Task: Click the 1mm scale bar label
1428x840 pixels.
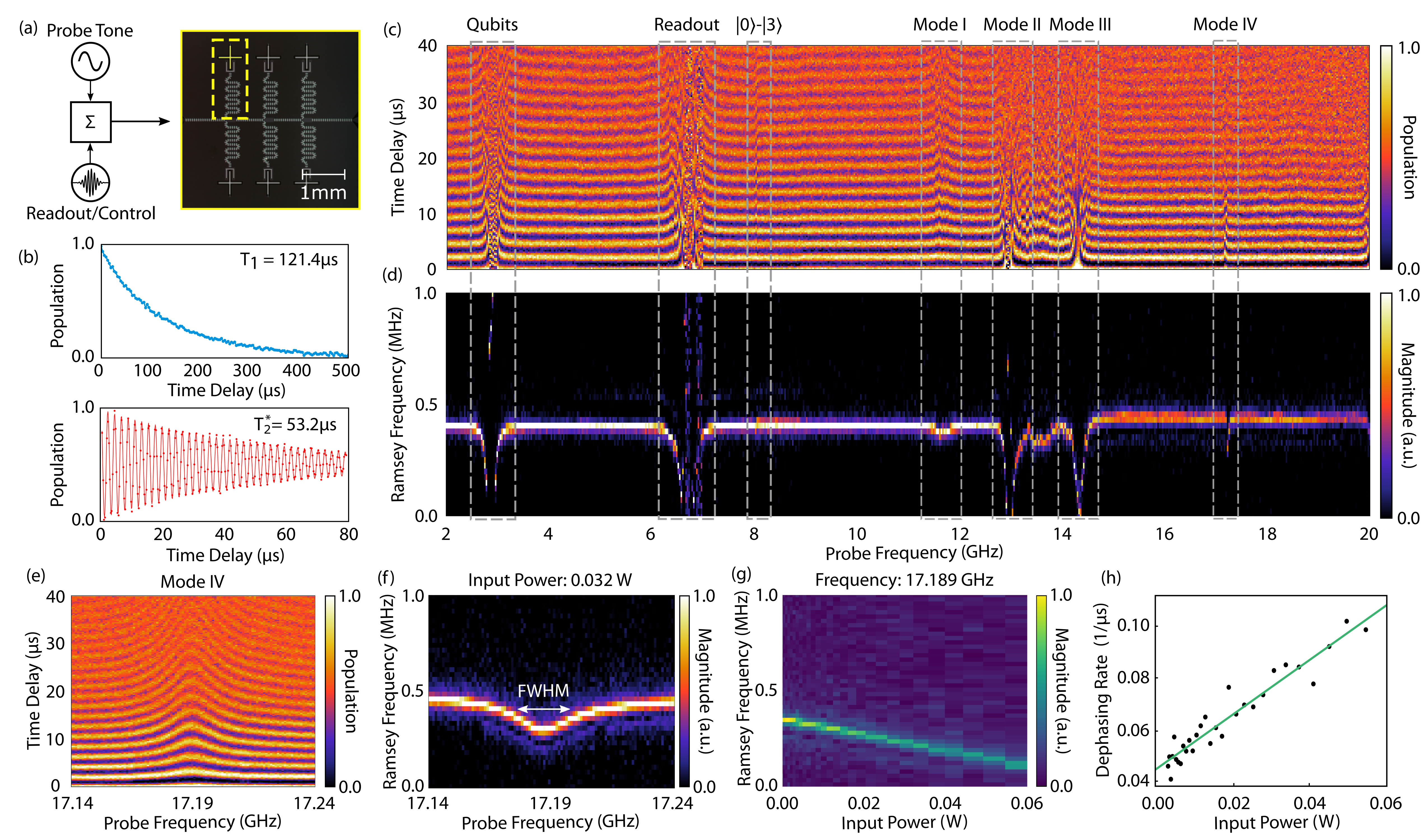Action: click(x=323, y=193)
